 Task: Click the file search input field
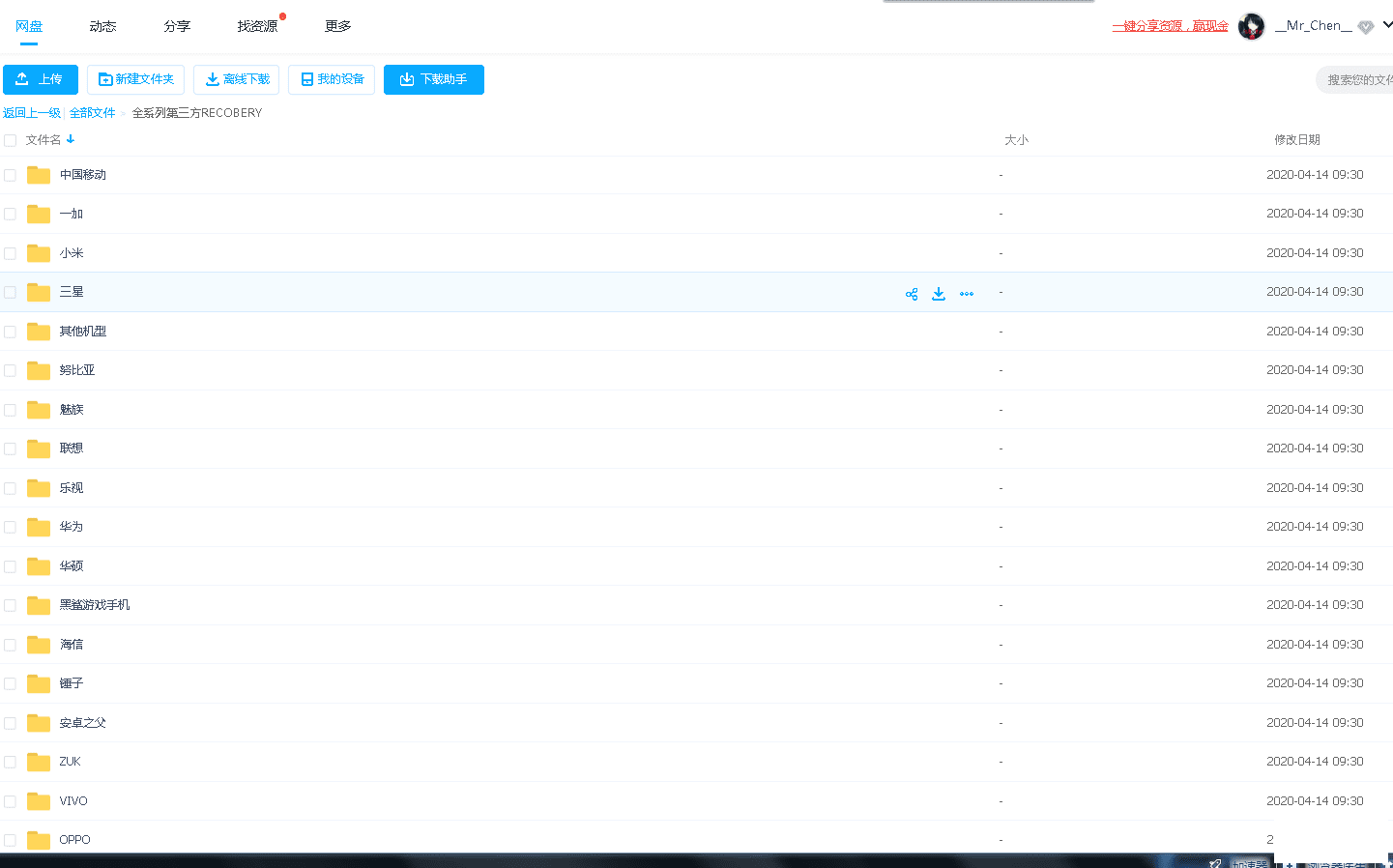coord(1355,79)
